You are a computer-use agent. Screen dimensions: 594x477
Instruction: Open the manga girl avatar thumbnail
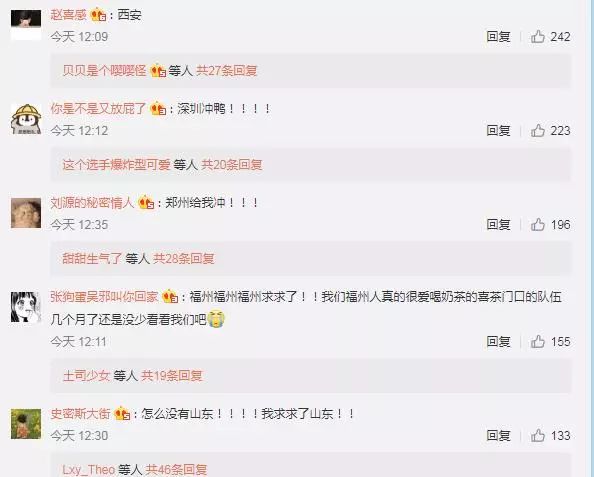(x=26, y=307)
